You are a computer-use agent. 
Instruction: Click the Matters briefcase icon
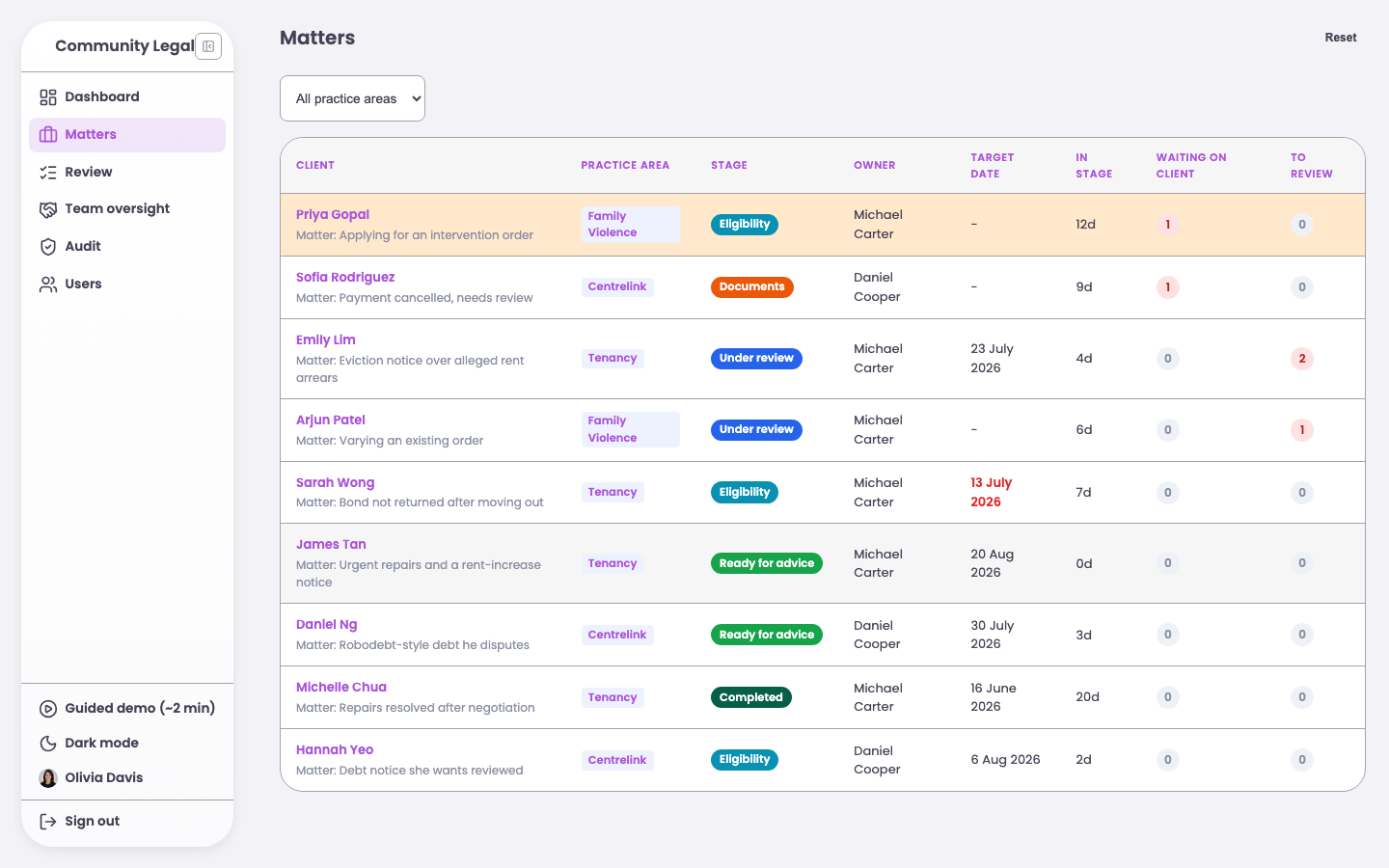(x=48, y=135)
